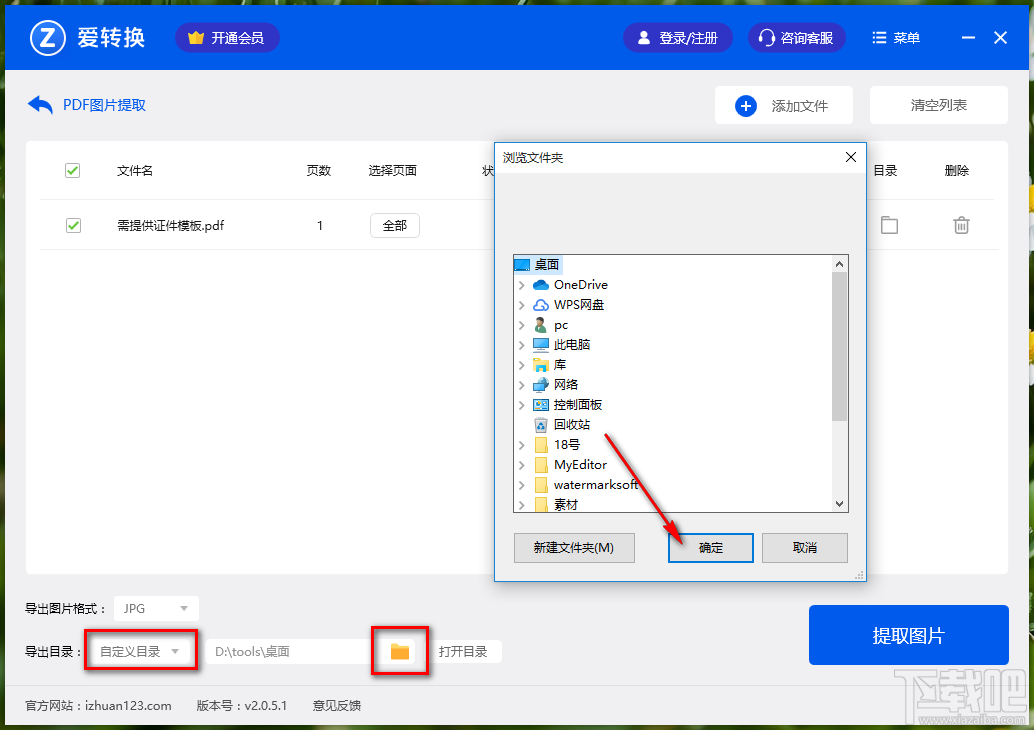This screenshot has width=1034, height=730.
Task: Open the 导出图片格式 JPG dropdown
Action: pos(155,608)
